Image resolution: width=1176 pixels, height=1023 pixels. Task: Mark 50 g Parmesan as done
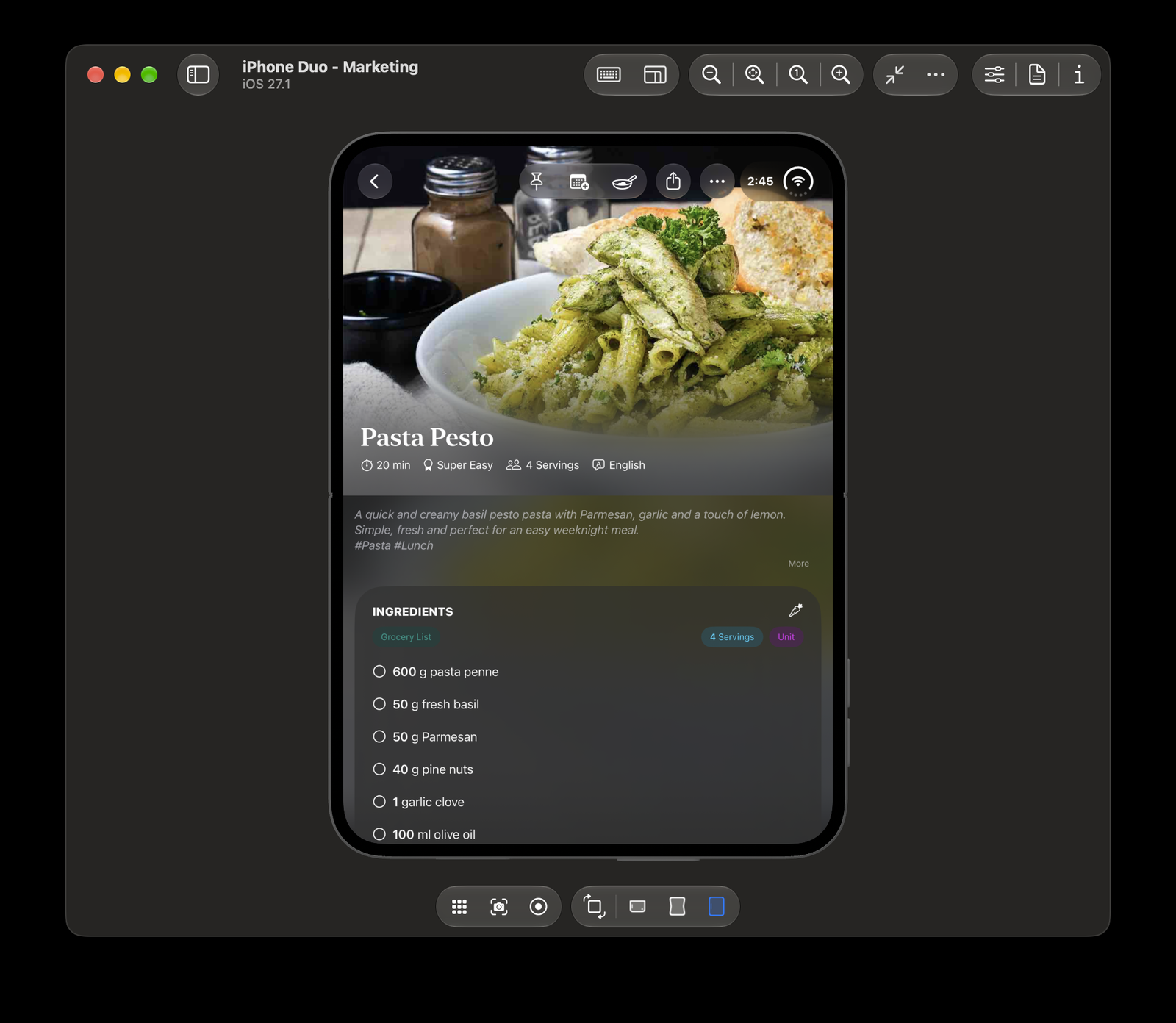pyautogui.click(x=379, y=736)
